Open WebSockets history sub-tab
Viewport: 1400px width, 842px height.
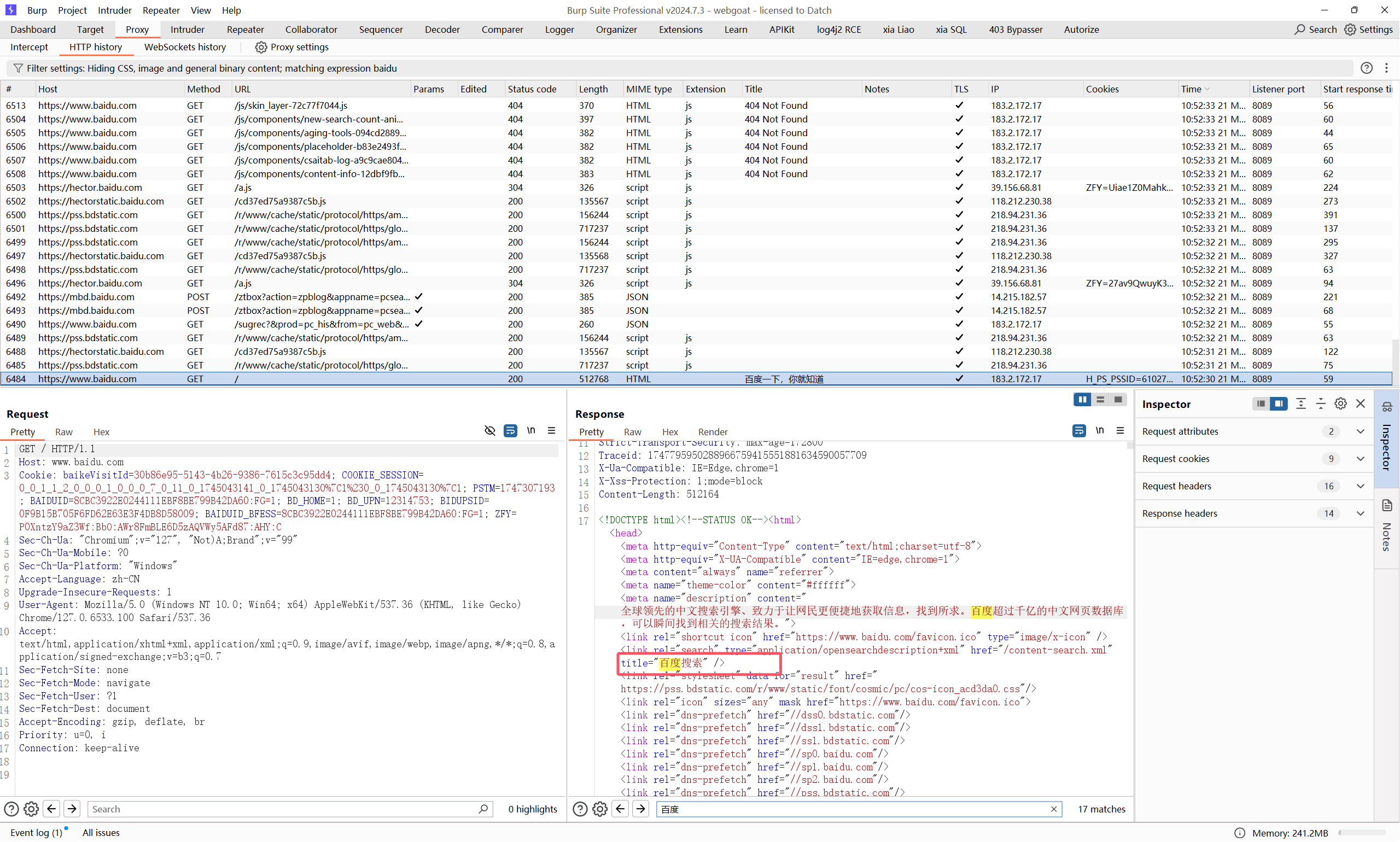185,47
